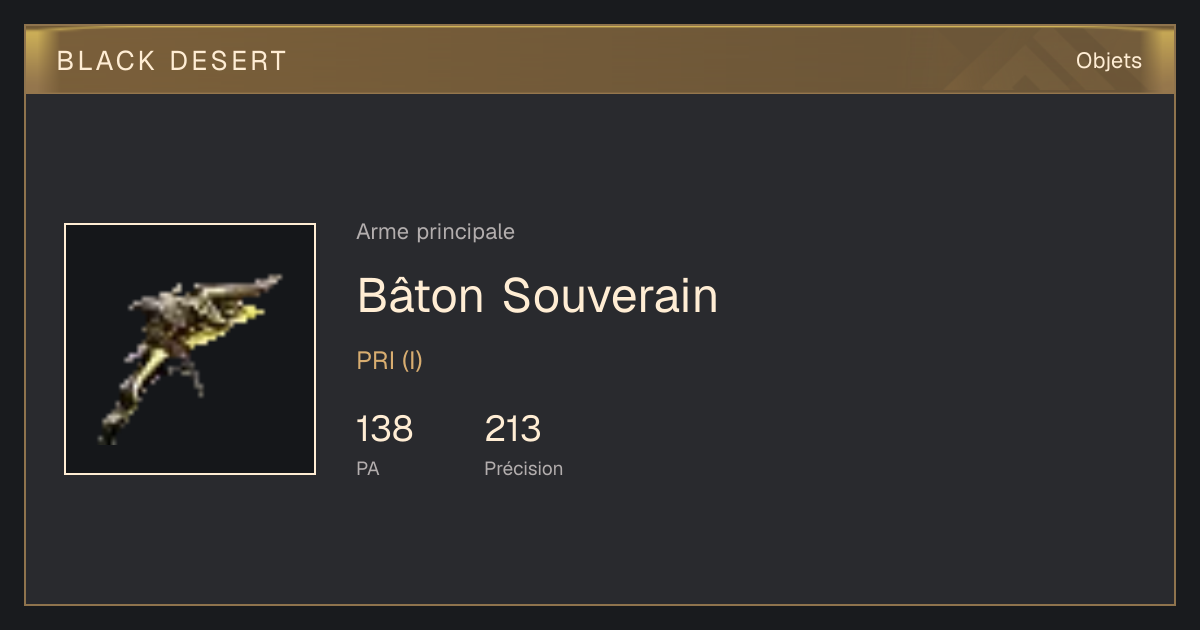Click the BLACK DESERT header title

click(172, 61)
